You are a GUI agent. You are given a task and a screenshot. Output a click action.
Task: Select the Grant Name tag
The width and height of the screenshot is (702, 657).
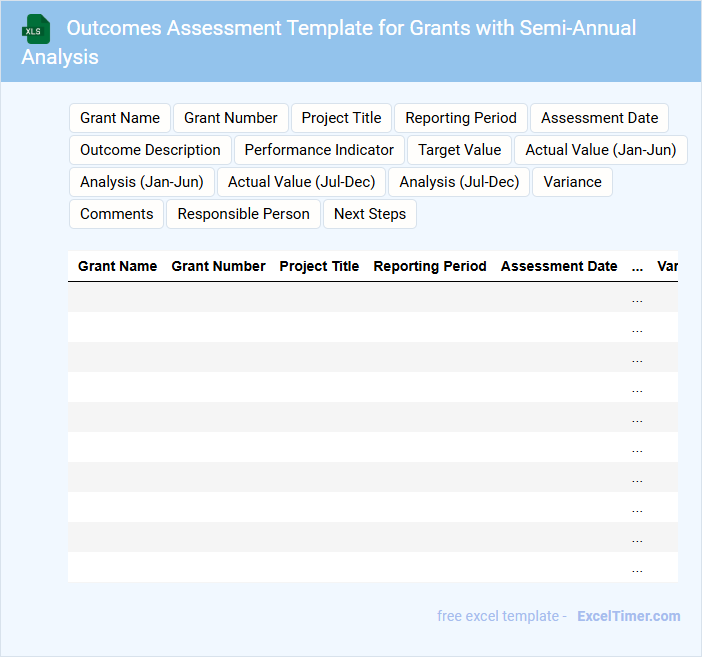(120, 118)
